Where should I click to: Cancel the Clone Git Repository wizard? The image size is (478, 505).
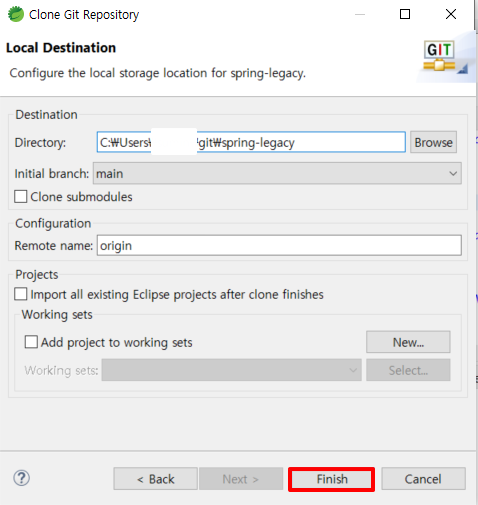423,479
